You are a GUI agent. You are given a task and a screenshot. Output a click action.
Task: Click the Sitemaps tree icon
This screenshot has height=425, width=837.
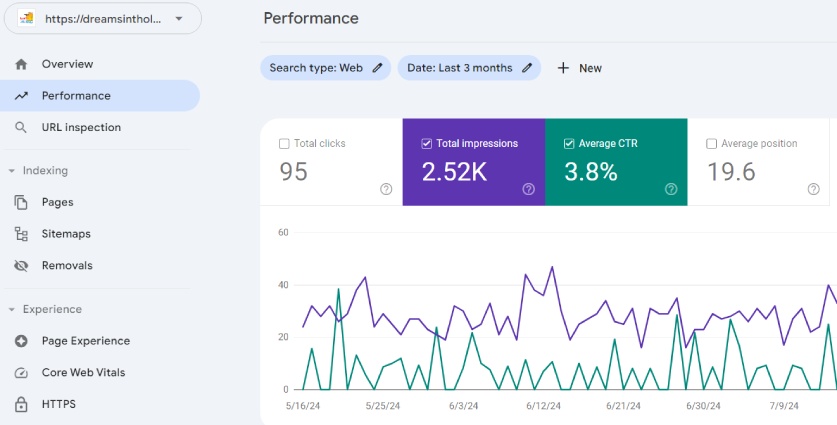[21, 234]
